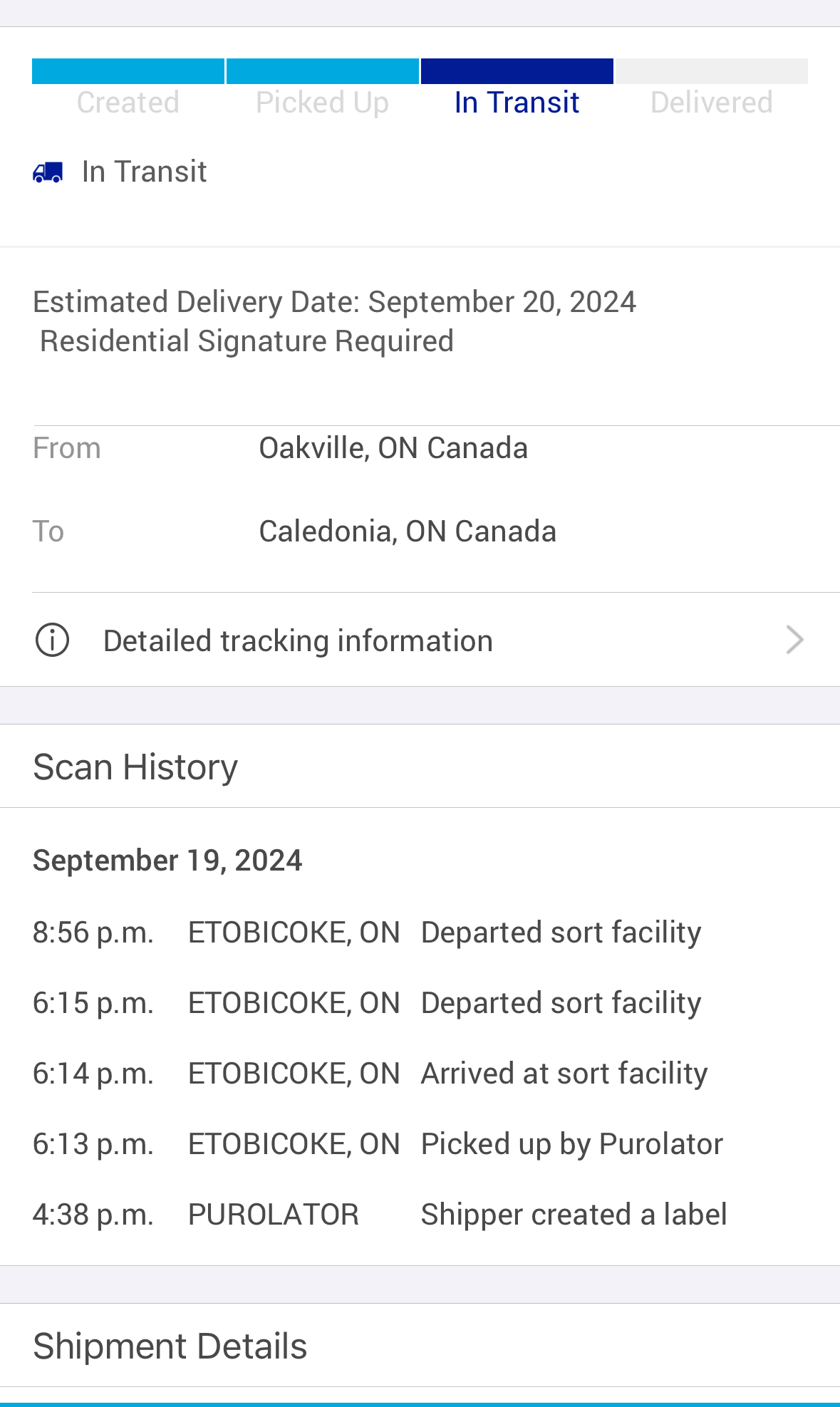Expand detailed tracking with chevron arrow
Viewport: 840px width, 1407px height.
[795, 640]
